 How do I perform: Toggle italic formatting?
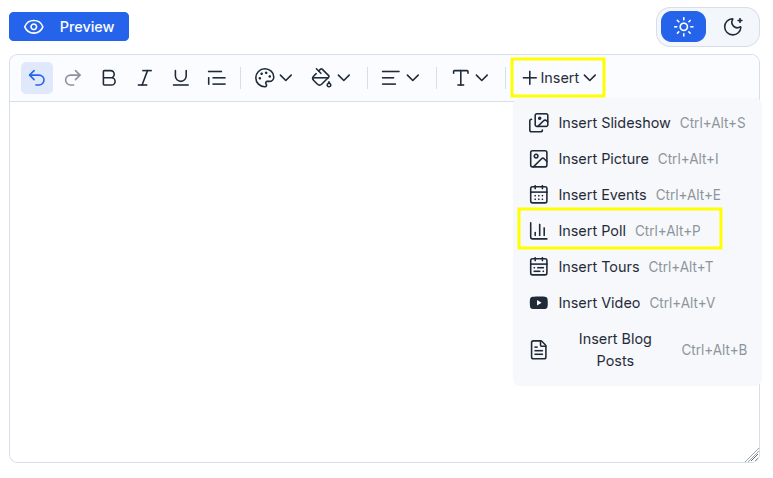(x=144, y=78)
